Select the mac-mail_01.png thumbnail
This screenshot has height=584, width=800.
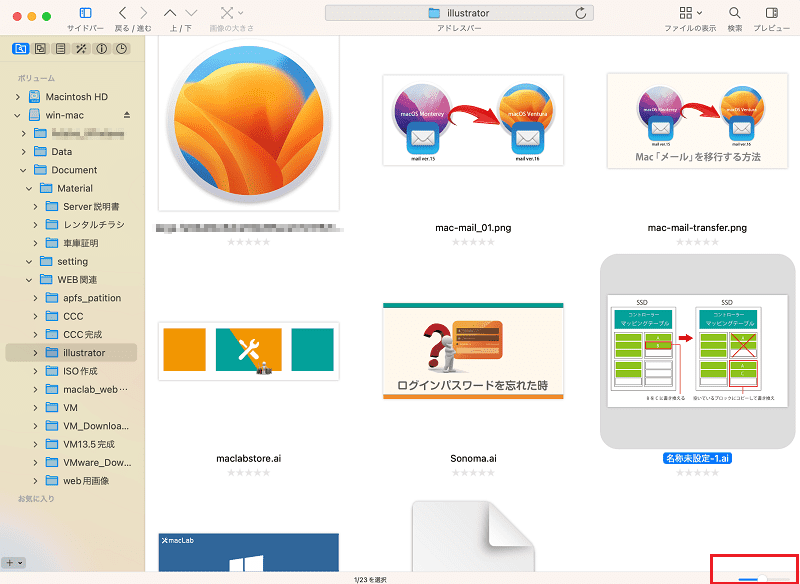(x=473, y=120)
